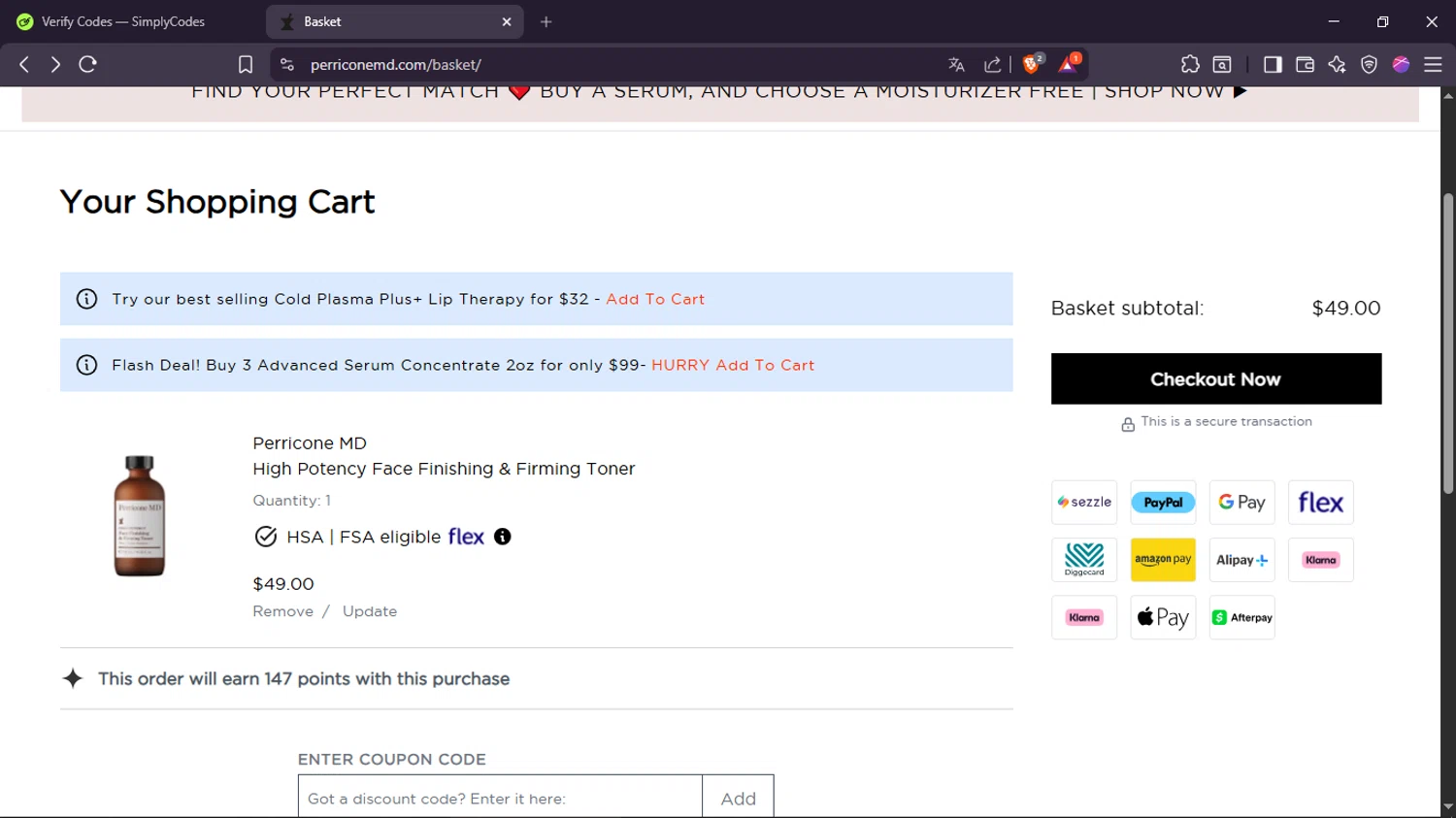
Task: Open Brave Rewards triangle icon
Action: click(x=1069, y=64)
